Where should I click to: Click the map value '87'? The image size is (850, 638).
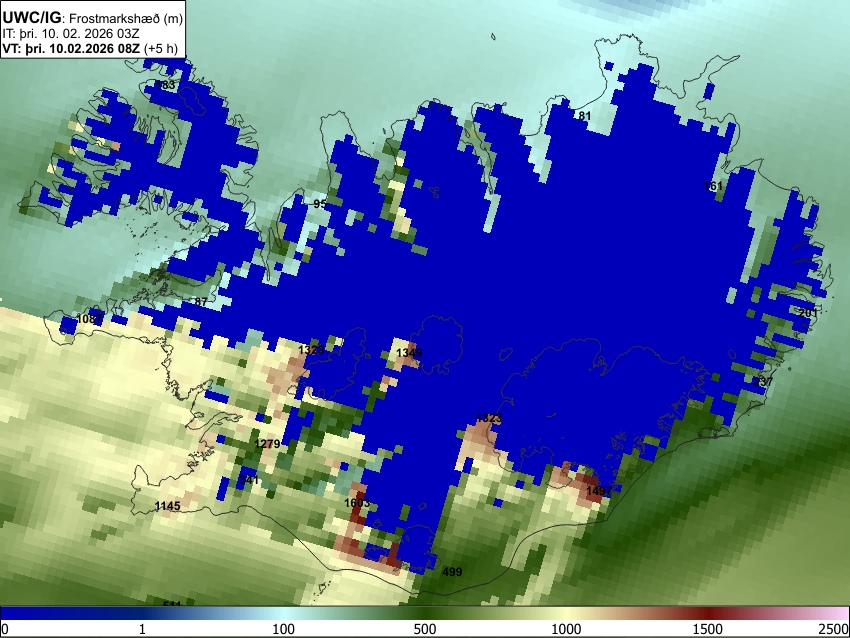(x=201, y=302)
